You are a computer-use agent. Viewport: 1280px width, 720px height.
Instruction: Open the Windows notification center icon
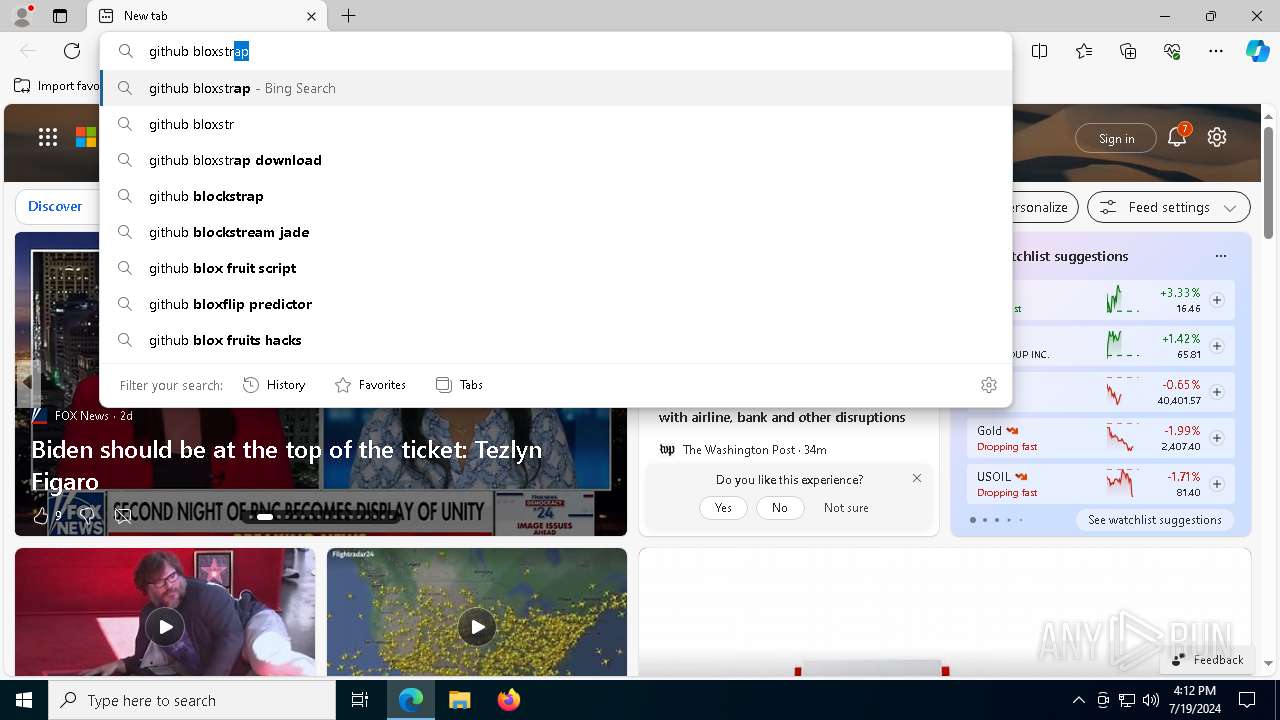[x=1247, y=700]
